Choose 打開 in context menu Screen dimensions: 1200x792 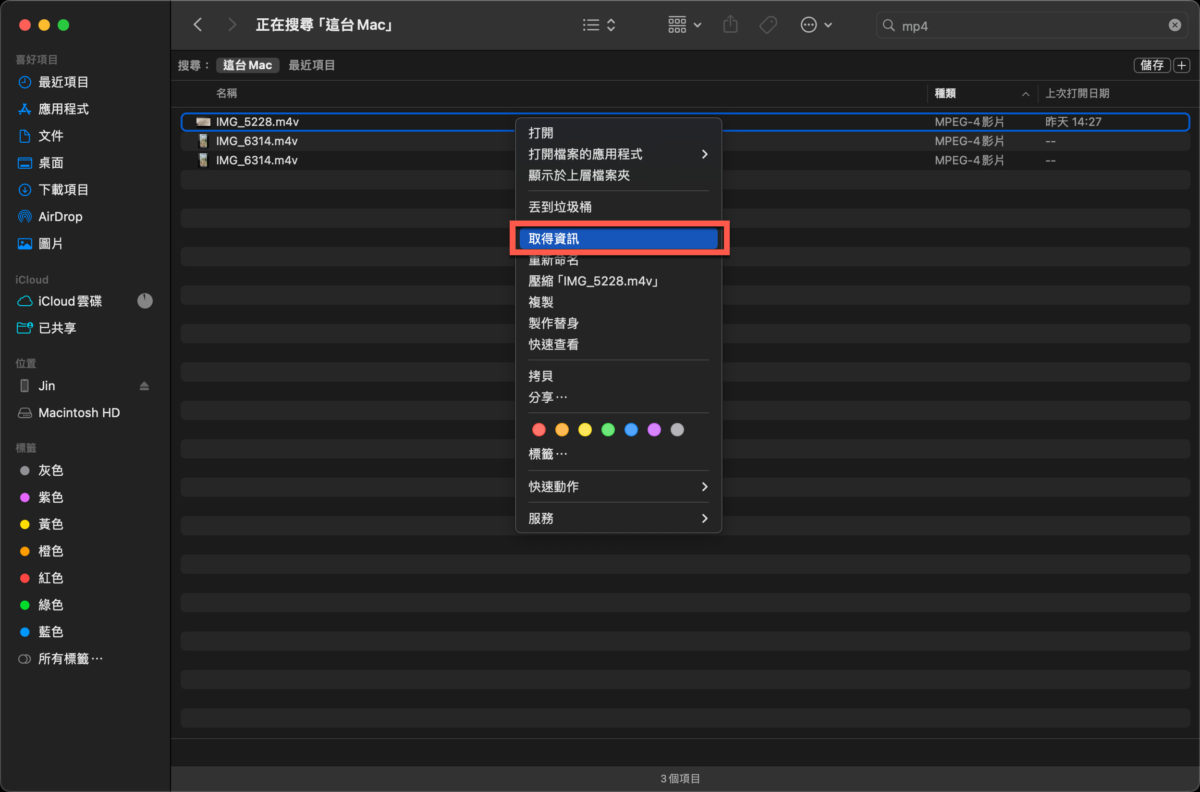(x=618, y=133)
